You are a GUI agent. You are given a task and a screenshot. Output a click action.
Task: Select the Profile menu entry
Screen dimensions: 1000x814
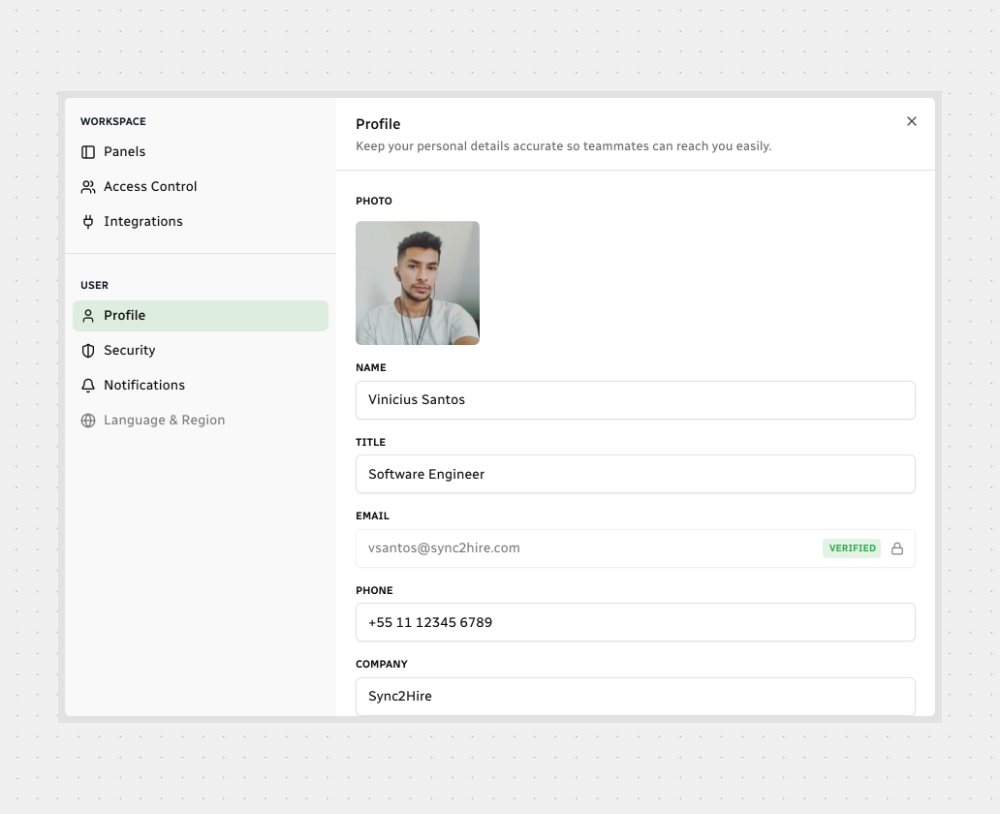(x=200, y=316)
